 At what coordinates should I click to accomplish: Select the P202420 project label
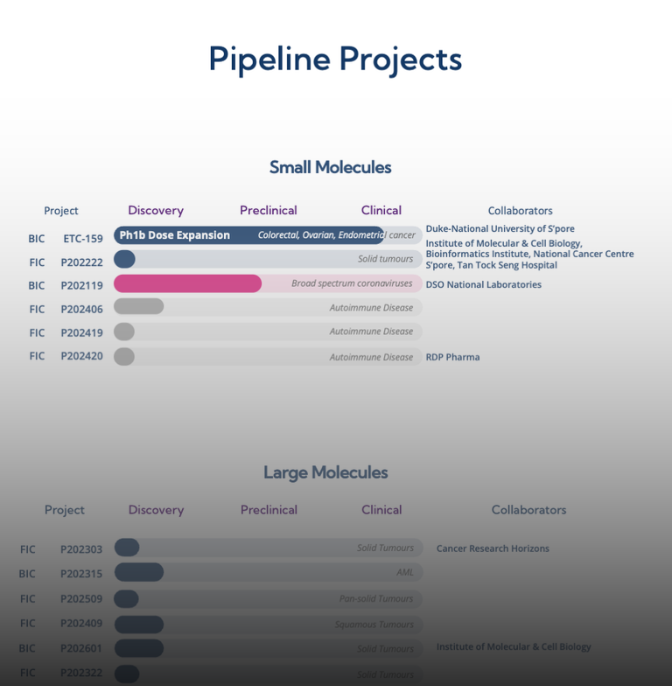(82, 357)
